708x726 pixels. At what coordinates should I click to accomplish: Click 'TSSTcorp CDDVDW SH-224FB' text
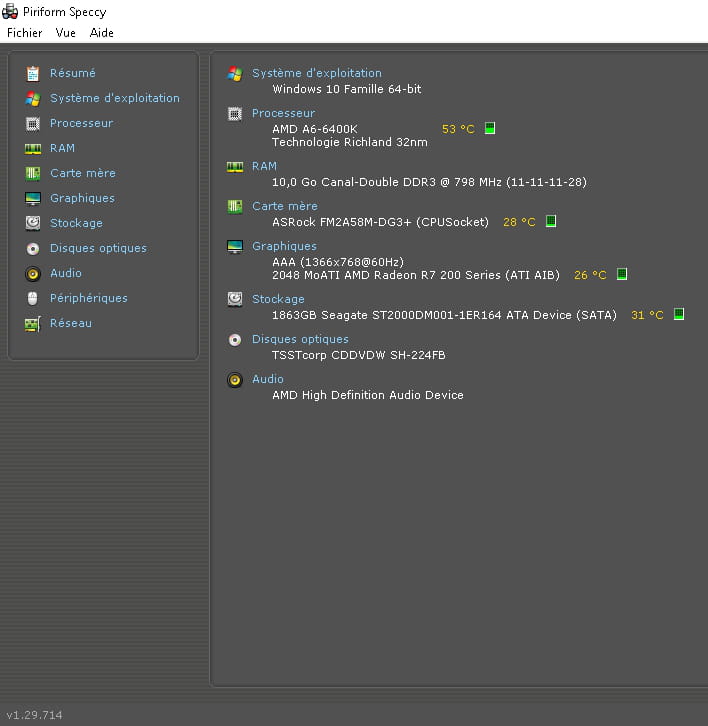coord(359,355)
